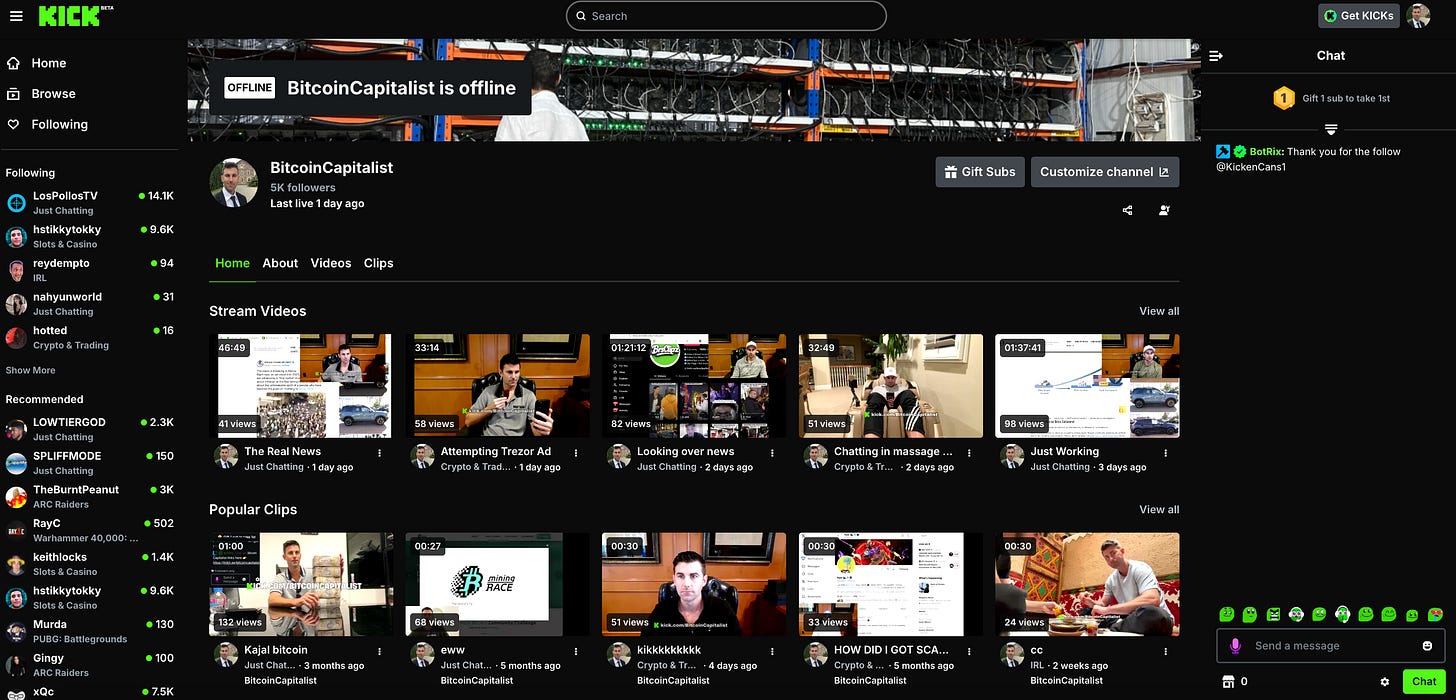Image resolution: width=1456 pixels, height=700 pixels.
Task: Switch to the About tab
Action: point(280,263)
